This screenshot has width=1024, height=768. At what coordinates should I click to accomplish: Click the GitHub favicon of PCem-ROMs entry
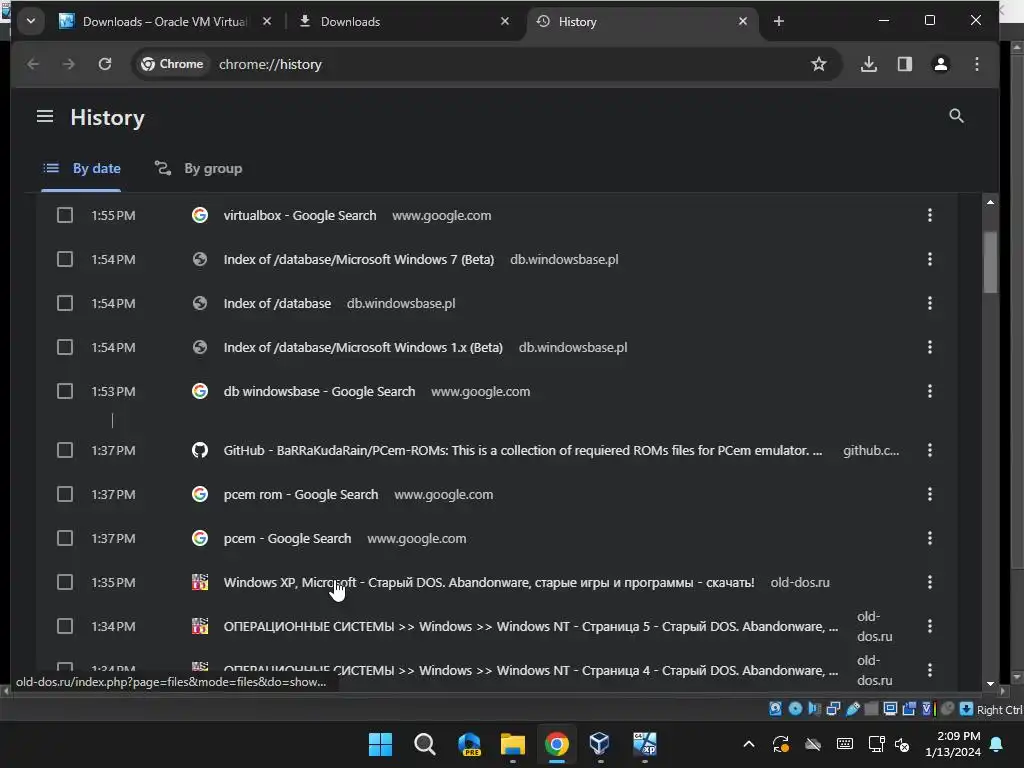click(x=200, y=450)
